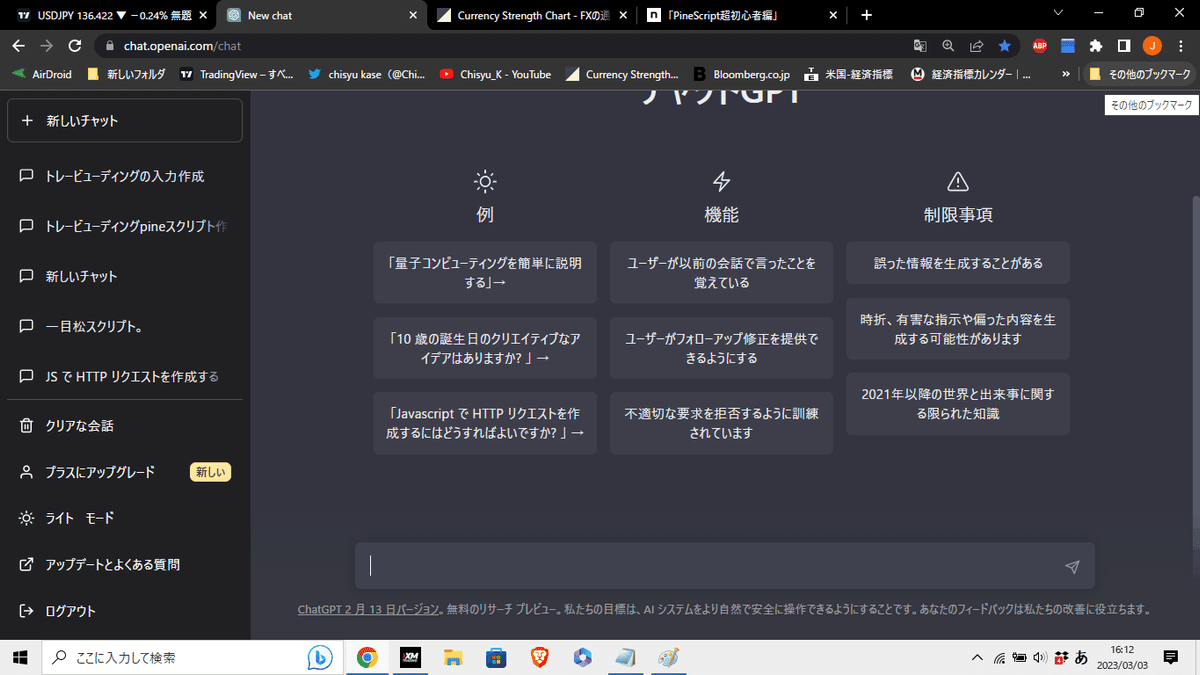Click the 不適切な要求を拒否する capability card

click(721, 423)
